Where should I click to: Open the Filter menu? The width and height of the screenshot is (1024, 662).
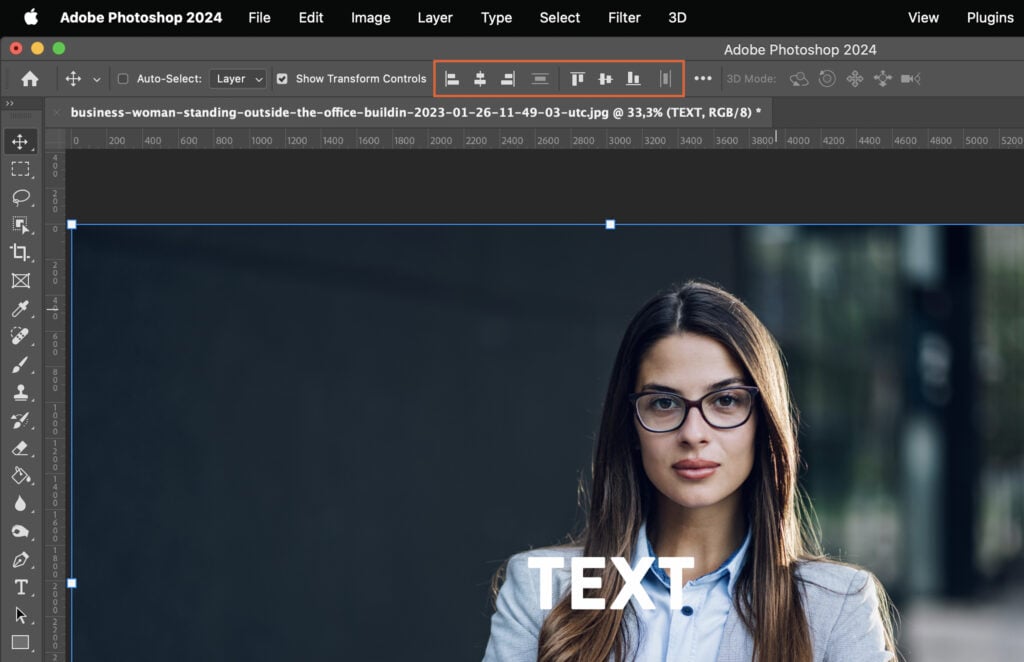[x=624, y=17]
